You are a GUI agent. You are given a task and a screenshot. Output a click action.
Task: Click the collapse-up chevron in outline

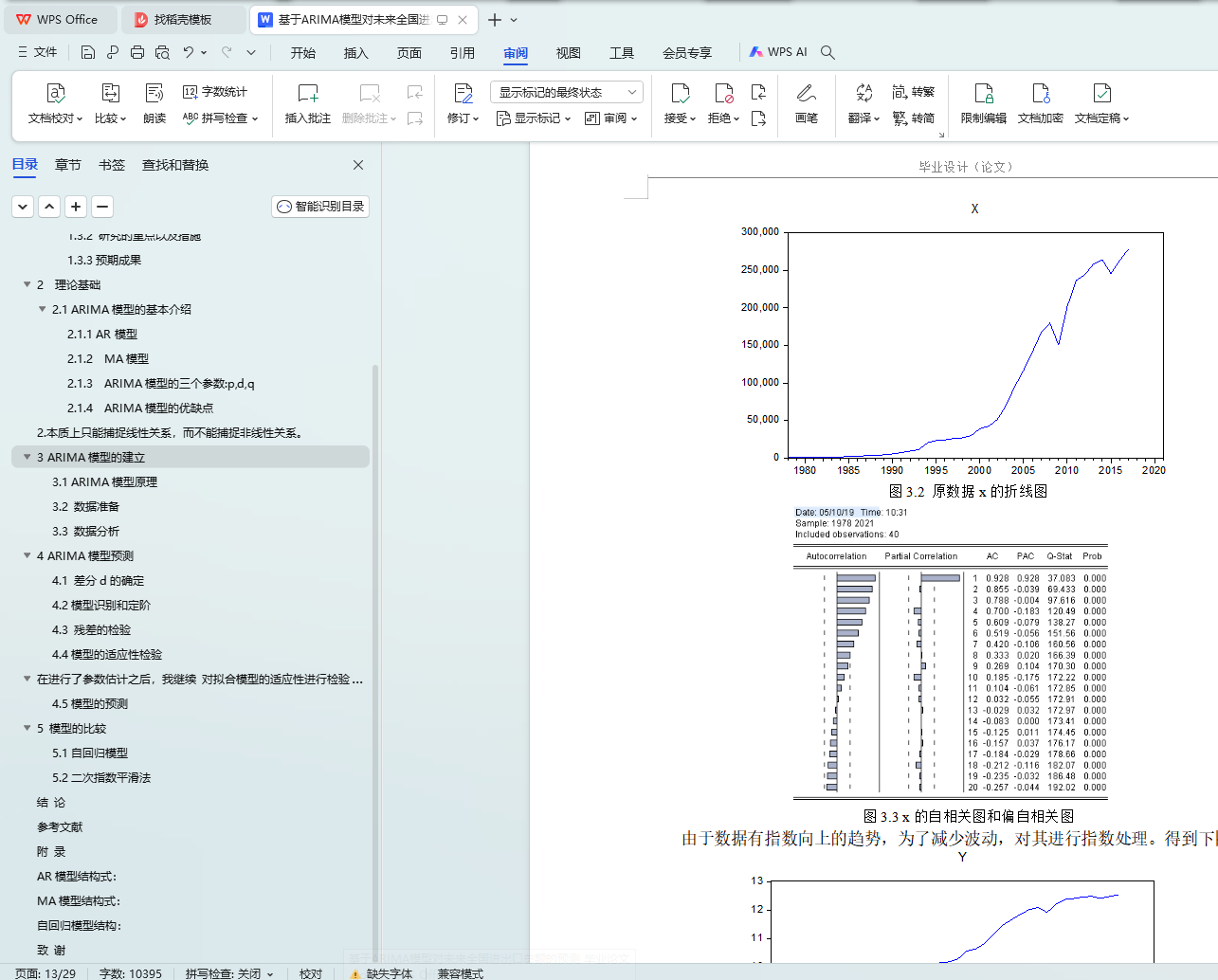tap(49, 207)
